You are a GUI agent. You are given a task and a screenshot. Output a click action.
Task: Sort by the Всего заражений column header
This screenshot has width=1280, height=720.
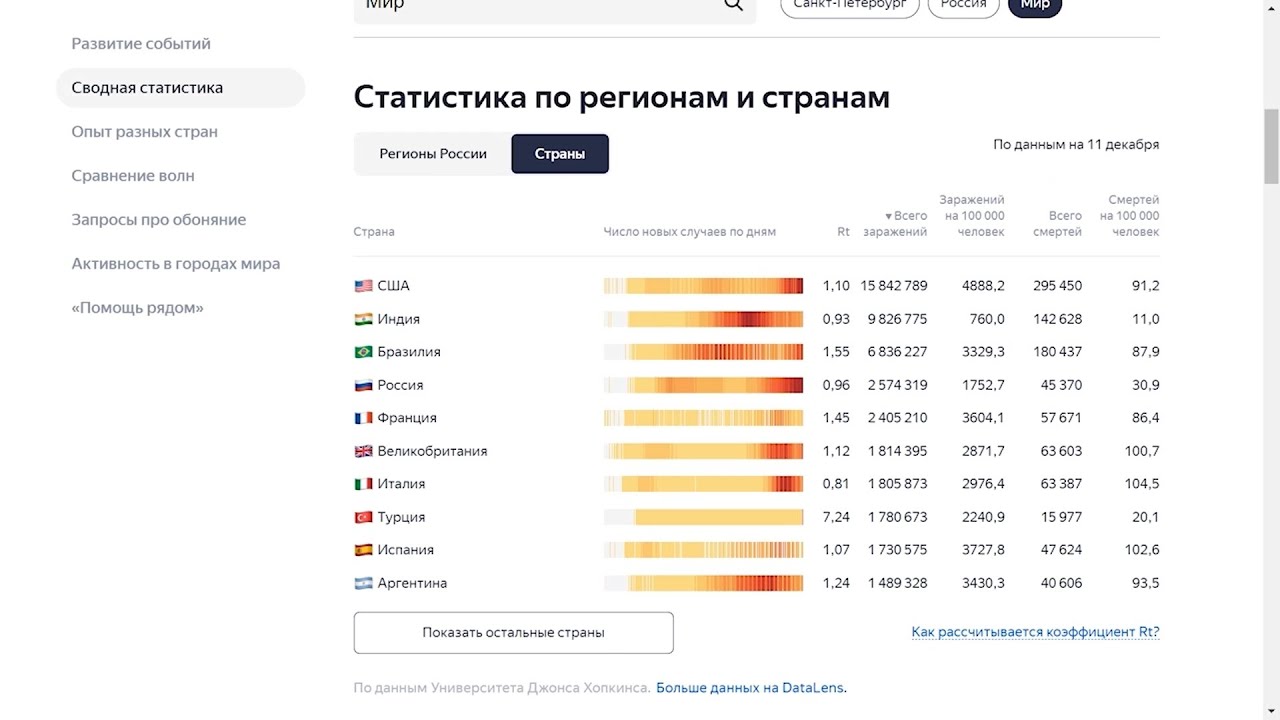895,224
